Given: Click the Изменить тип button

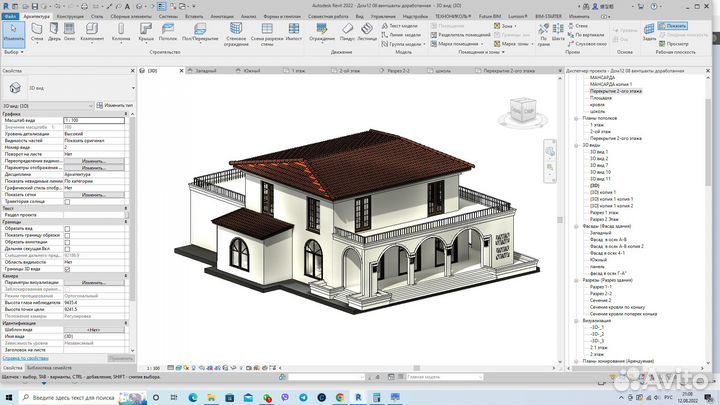Looking at the screenshot, I should pyautogui.click(x=114, y=105).
